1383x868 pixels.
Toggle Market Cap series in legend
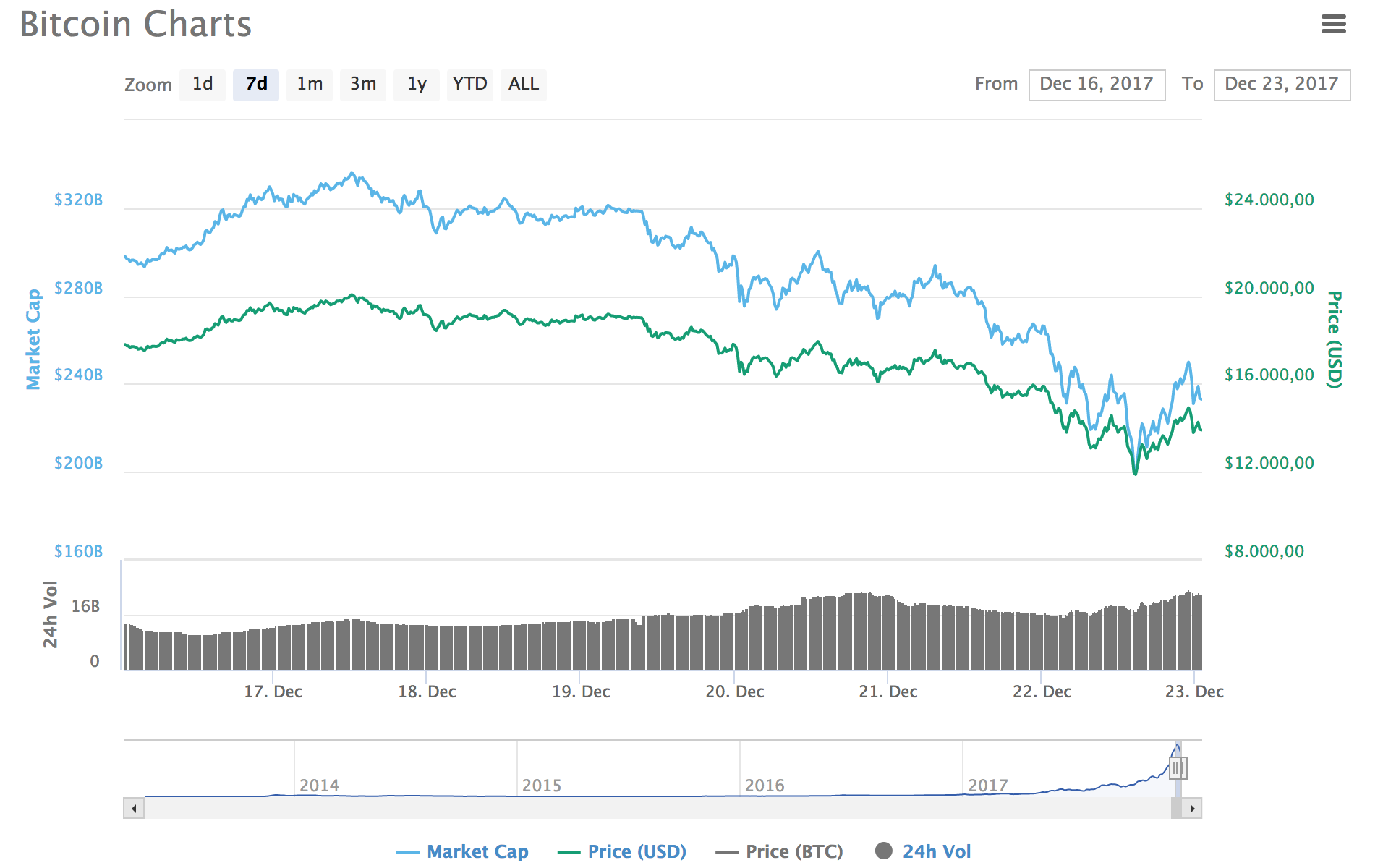pos(463,851)
